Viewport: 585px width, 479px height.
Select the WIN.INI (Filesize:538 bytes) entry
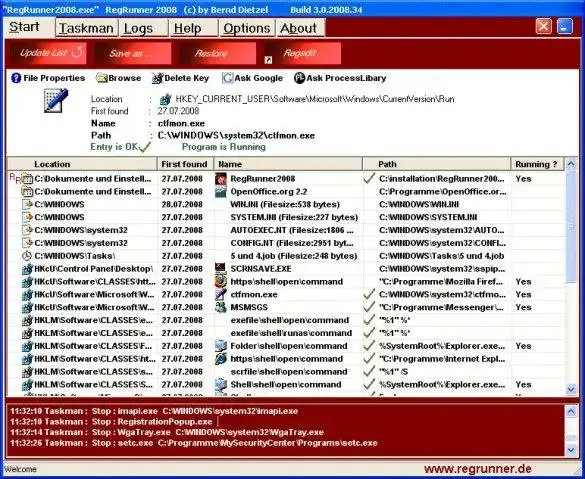285,204
